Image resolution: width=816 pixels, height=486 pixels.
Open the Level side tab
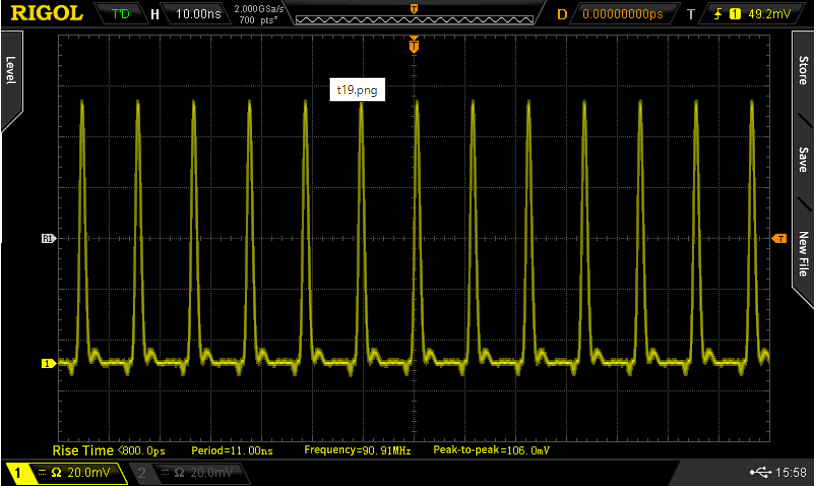pyautogui.click(x=11, y=70)
